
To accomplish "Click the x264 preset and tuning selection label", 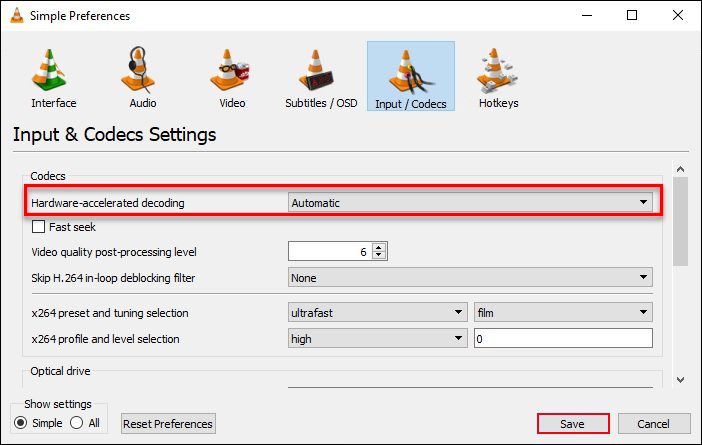I will tap(110, 313).
